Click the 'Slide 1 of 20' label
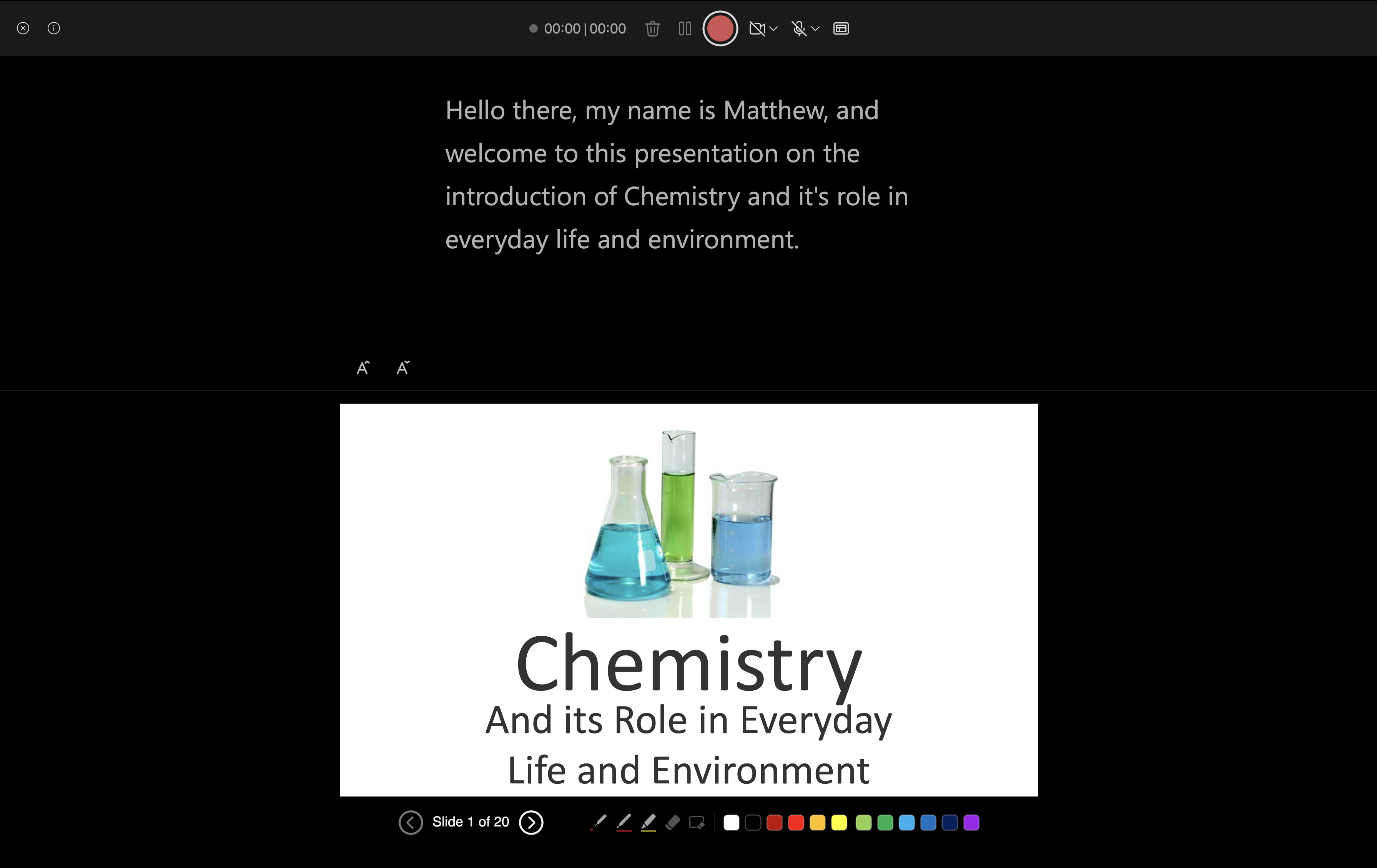 pyautogui.click(x=471, y=822)
